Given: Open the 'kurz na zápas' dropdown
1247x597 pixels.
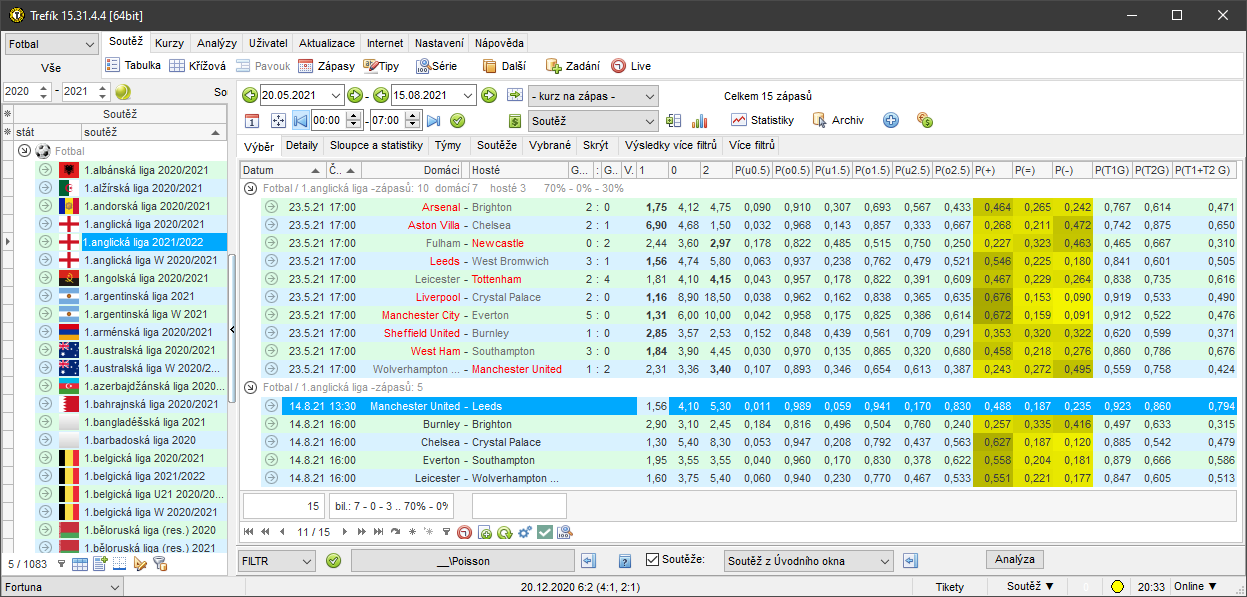Looking at the screenshot, I should pos(593,96).
